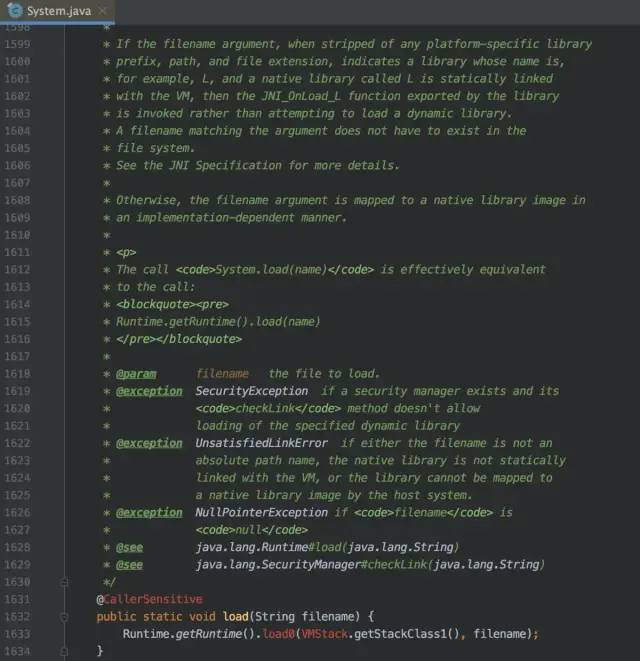Click the @exception tag before SecurityException
This screenshot has width=640, height=661.
click(x=149, y=391)
